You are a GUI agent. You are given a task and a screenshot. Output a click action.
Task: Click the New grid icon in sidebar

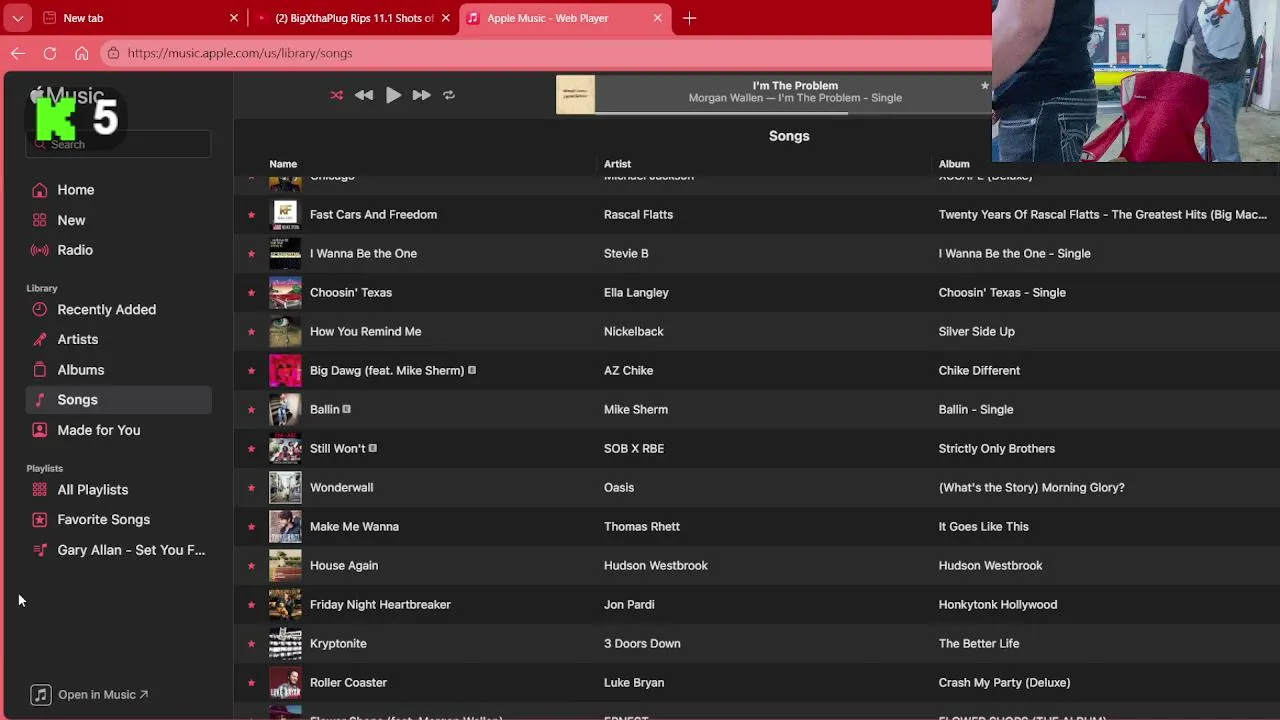[x=39, y=220]
